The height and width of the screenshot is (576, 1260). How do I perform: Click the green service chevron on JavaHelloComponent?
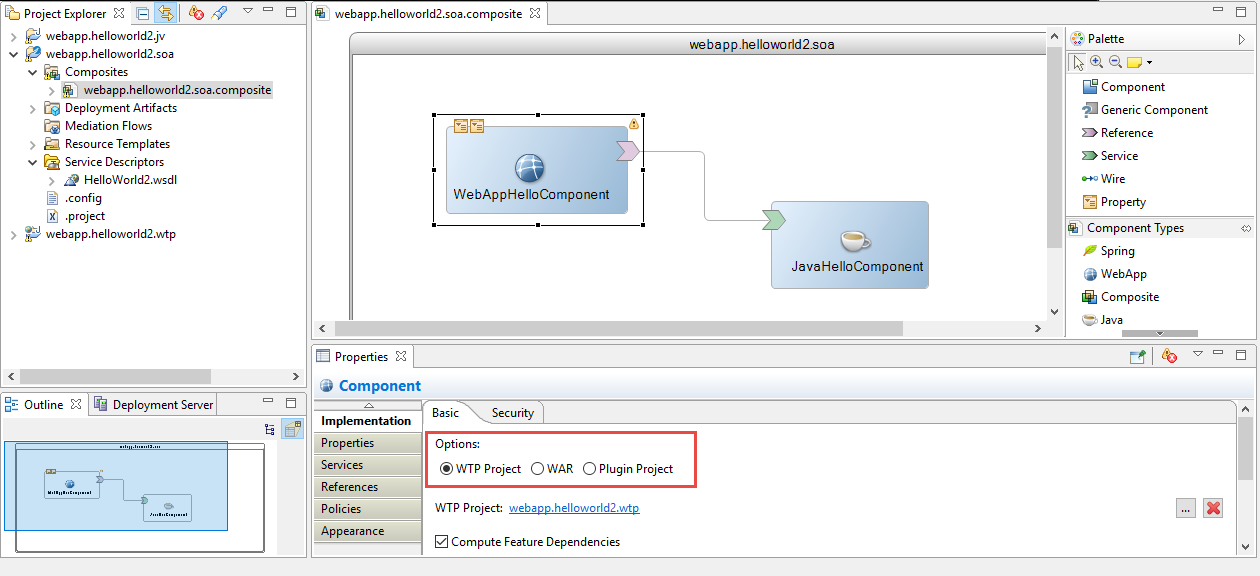[773, 220]
